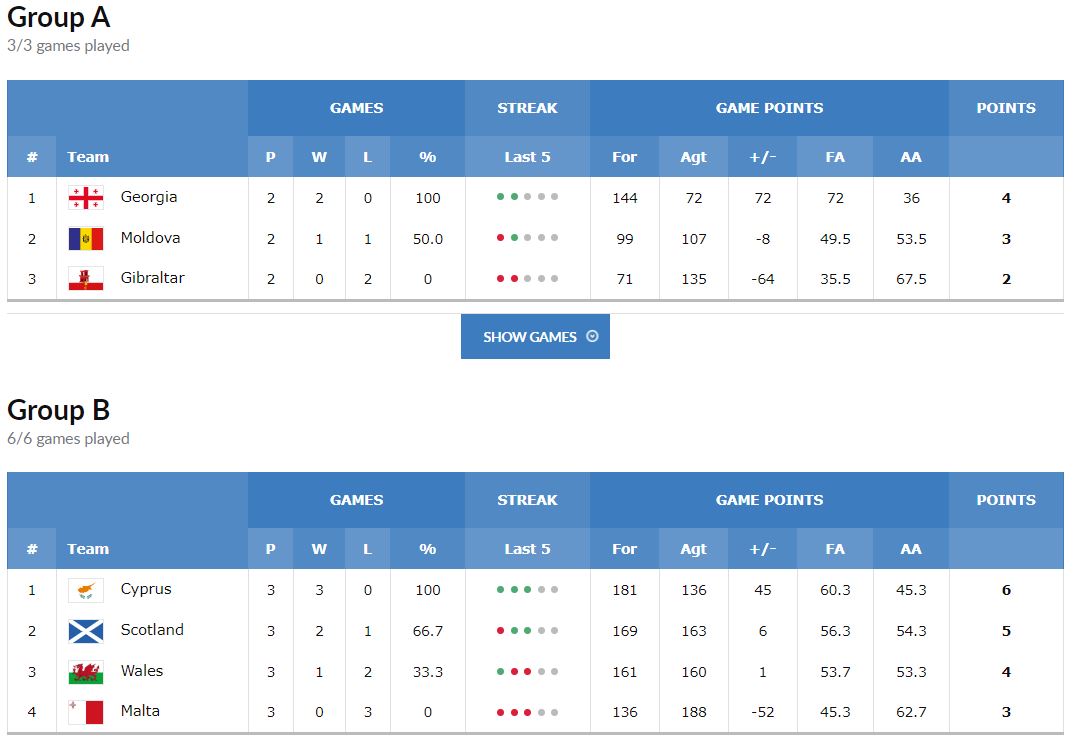Click the Group A Last 5 header
1077x742 pixels.
[527, 157]
